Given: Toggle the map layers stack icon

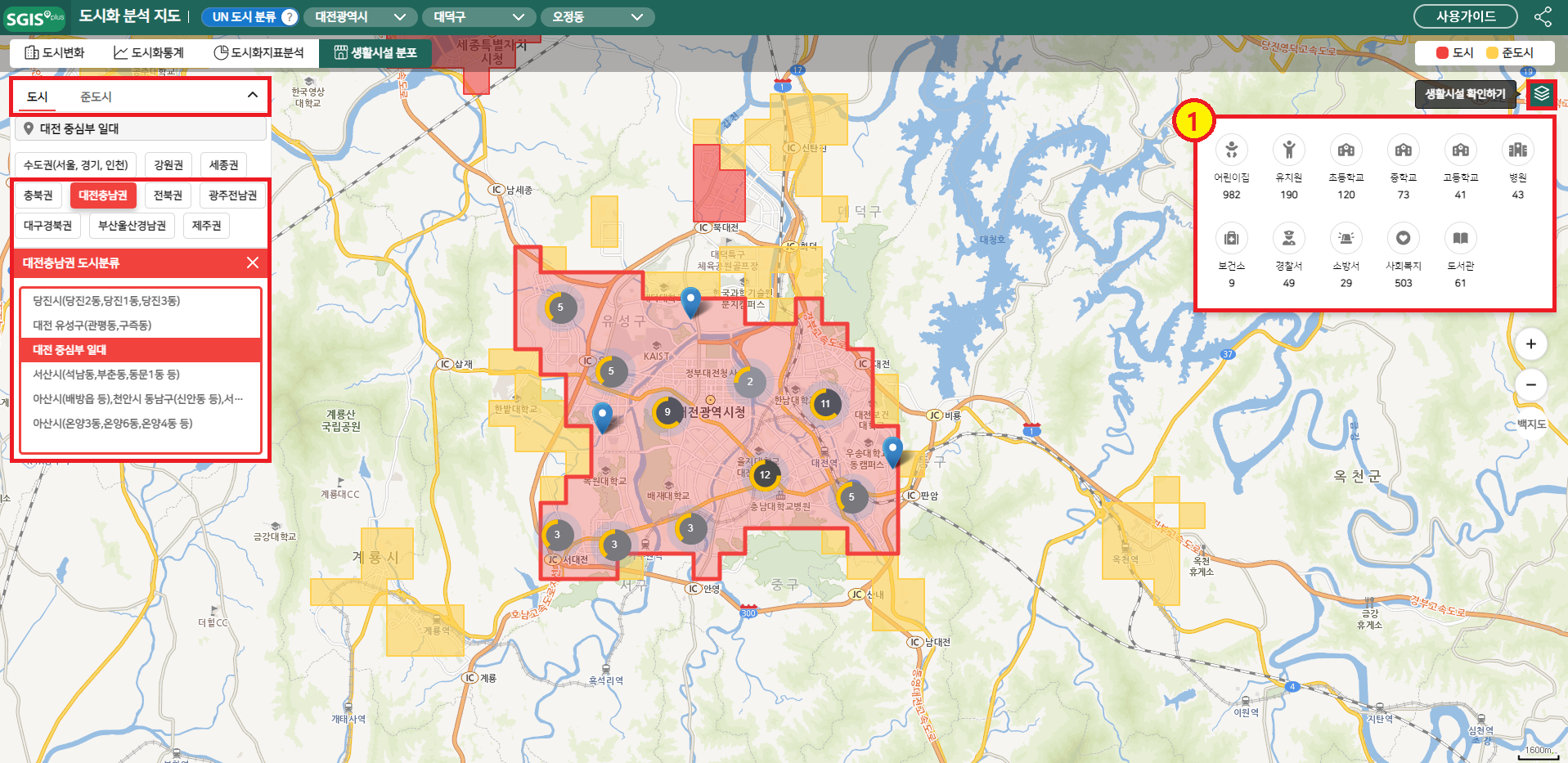Looking at the screenshot, I should (x=1541, y=94).
